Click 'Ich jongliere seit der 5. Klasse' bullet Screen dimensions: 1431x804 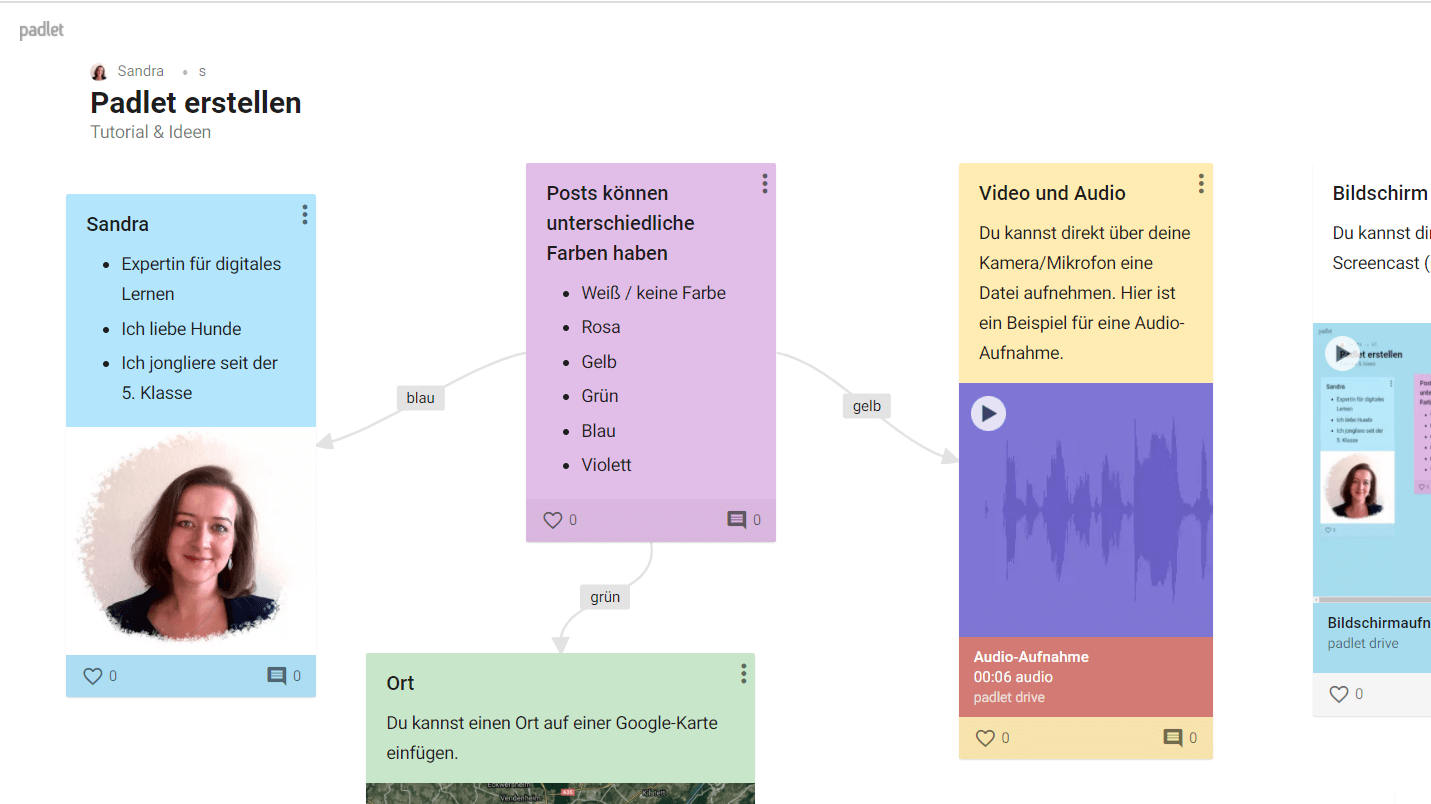[x=200, y=378]
